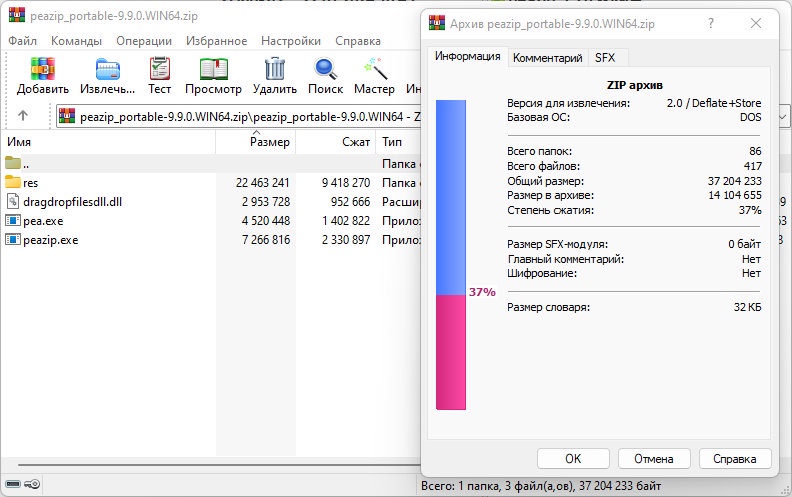The height and width of the screenshot is (497, 792).
Task: Click the Добавить (Add) toolbar icon
Action: [x=42, y=69]
